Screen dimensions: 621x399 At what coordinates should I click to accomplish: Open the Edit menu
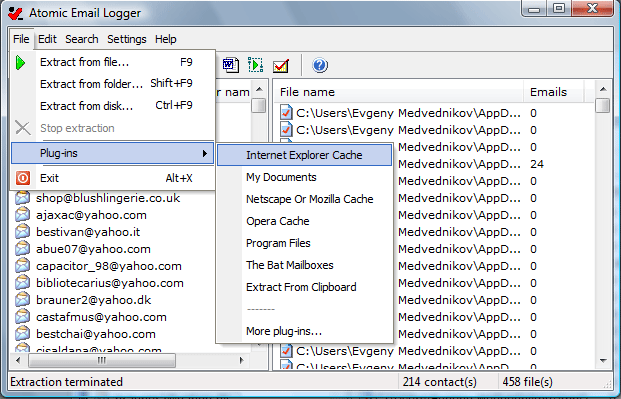[47, 39]
